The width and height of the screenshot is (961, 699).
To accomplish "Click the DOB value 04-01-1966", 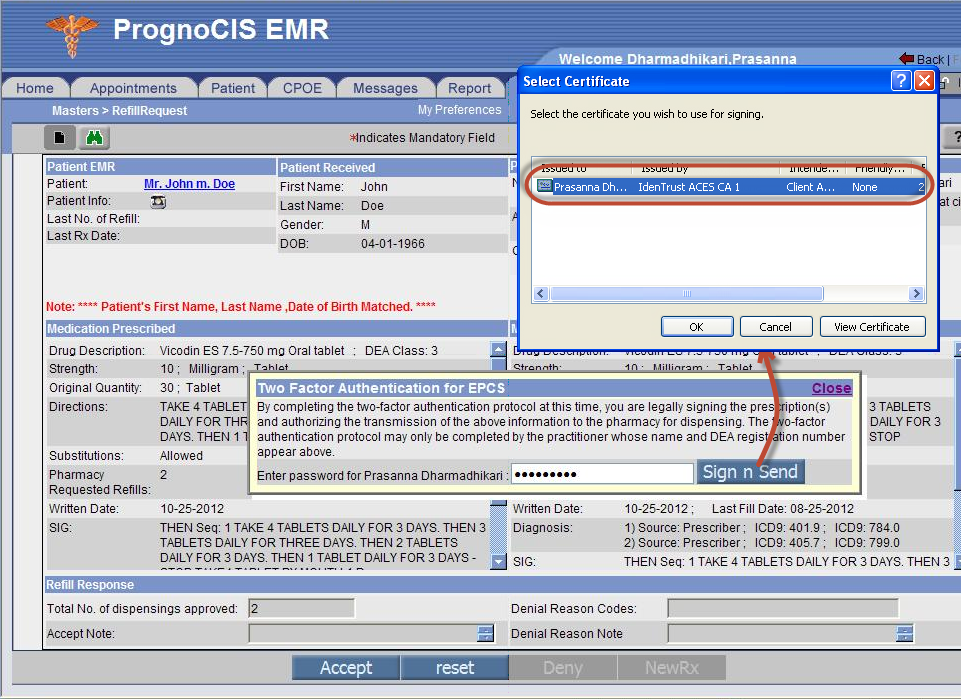I will (393, 244).
